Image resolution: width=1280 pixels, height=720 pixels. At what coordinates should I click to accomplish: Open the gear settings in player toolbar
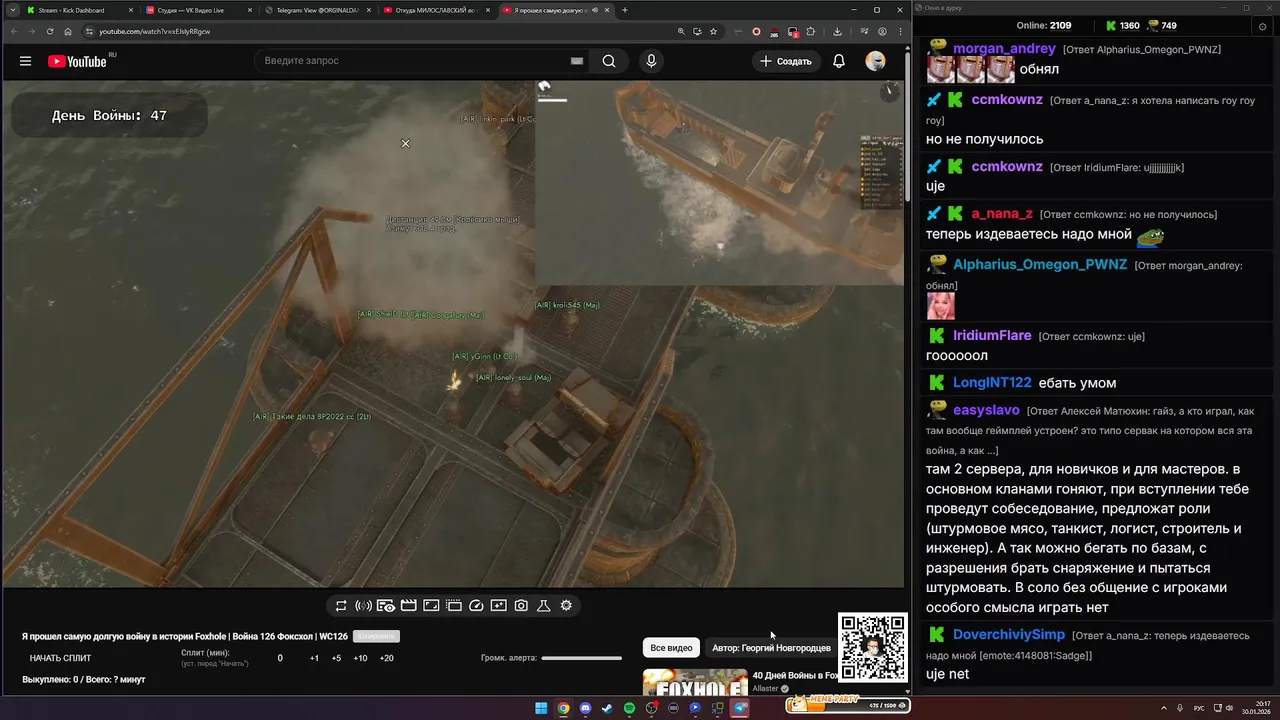[x=566, y=606]
